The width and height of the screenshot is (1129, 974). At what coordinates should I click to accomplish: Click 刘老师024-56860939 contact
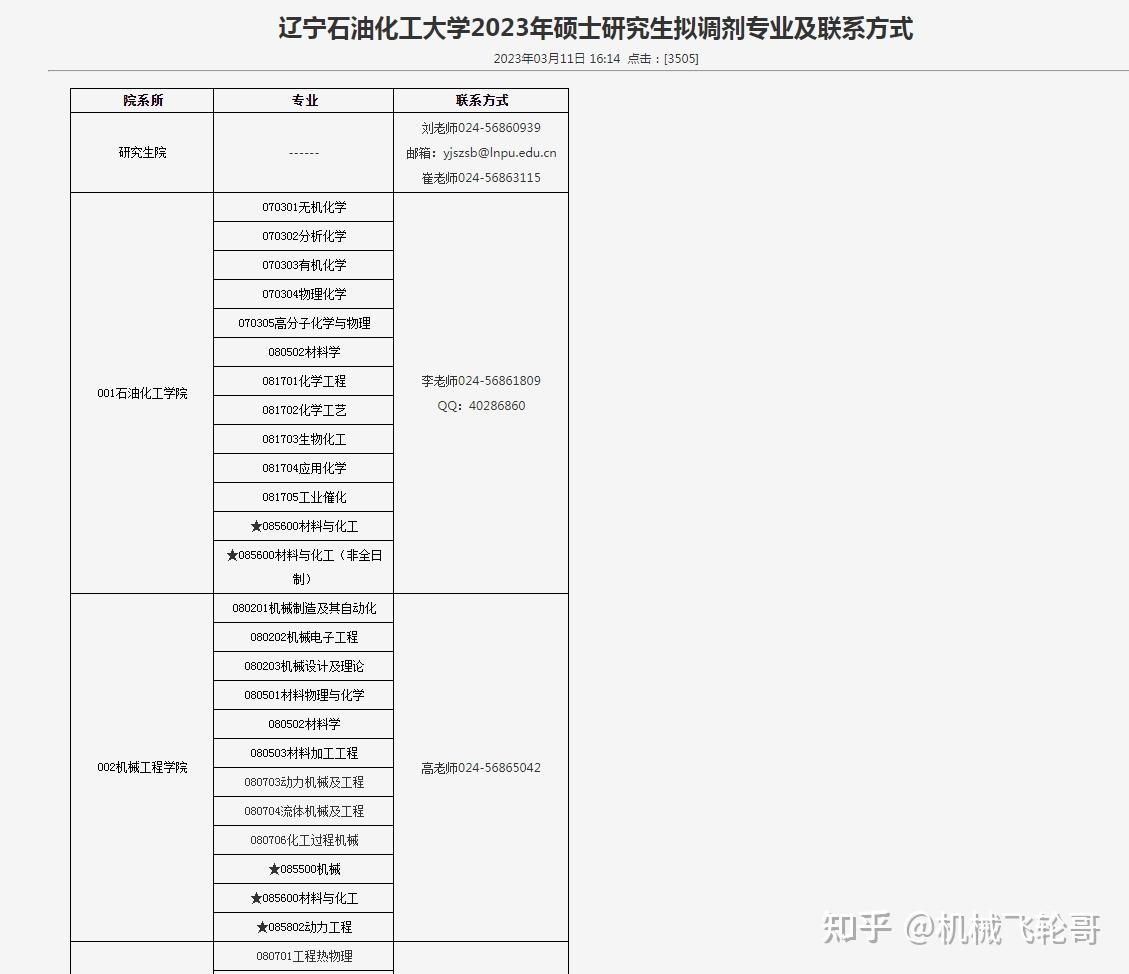[x=481, y=127]
